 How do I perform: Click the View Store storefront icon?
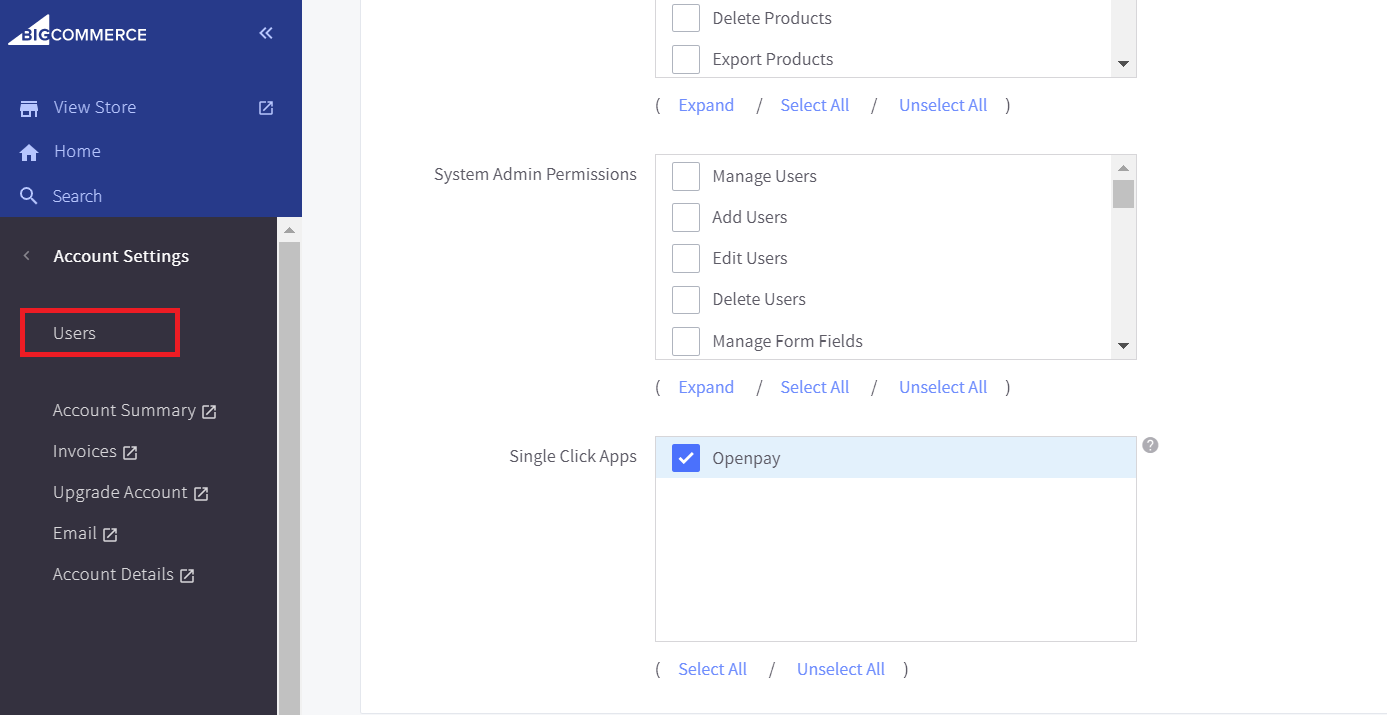[x=29, y=108]
